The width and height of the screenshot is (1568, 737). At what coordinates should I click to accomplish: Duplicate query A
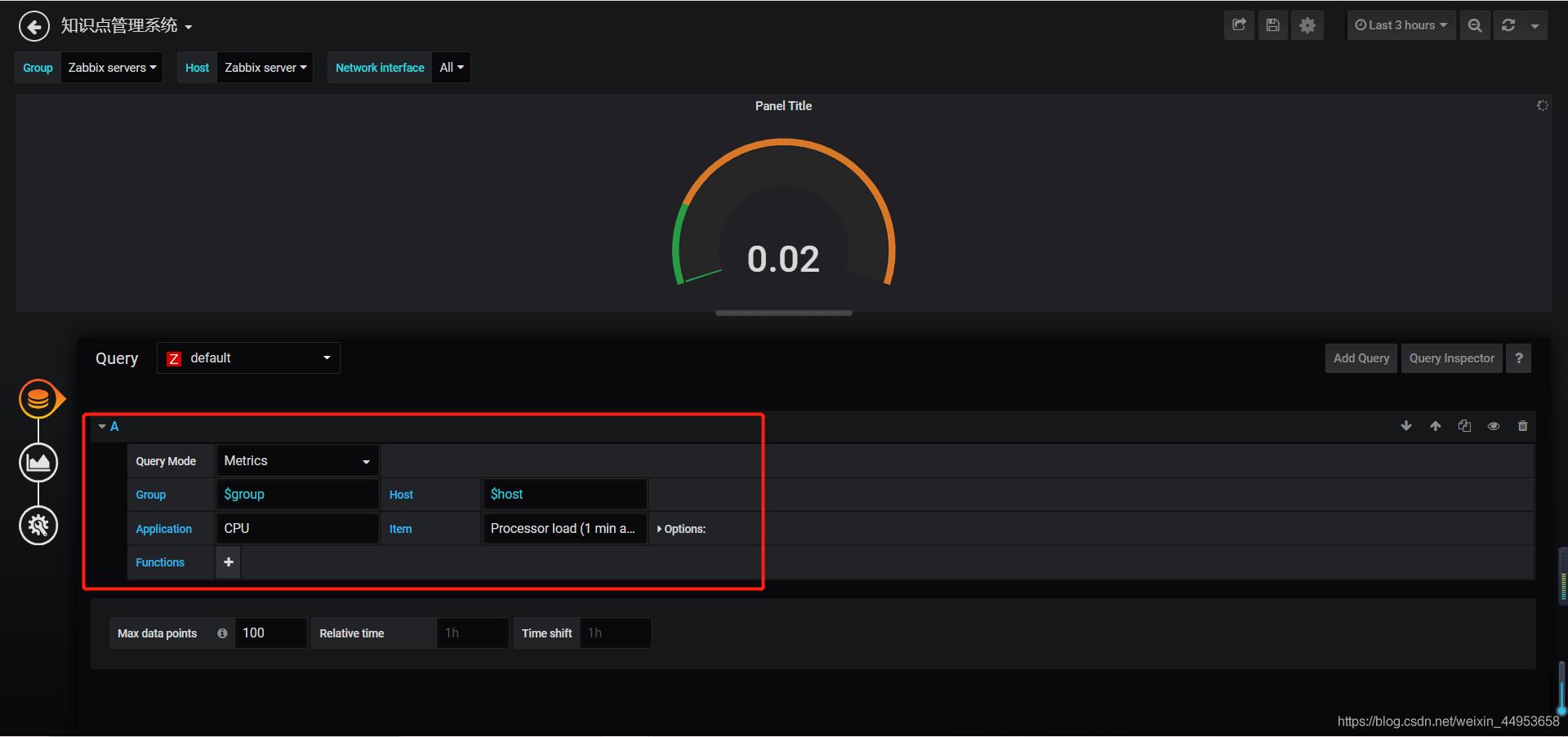(x=1464, y=426)
